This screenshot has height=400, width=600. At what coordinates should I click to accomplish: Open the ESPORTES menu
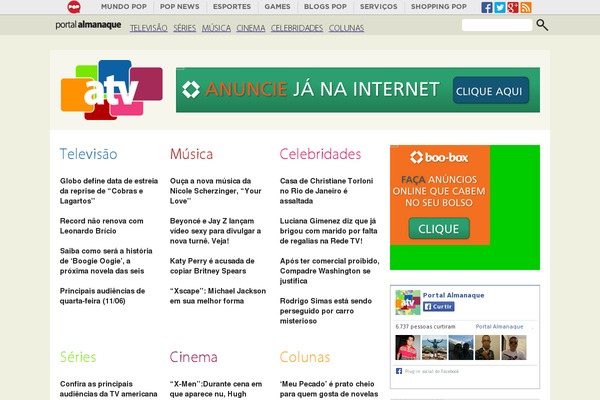pyautogui.click(x=232, y=7)
